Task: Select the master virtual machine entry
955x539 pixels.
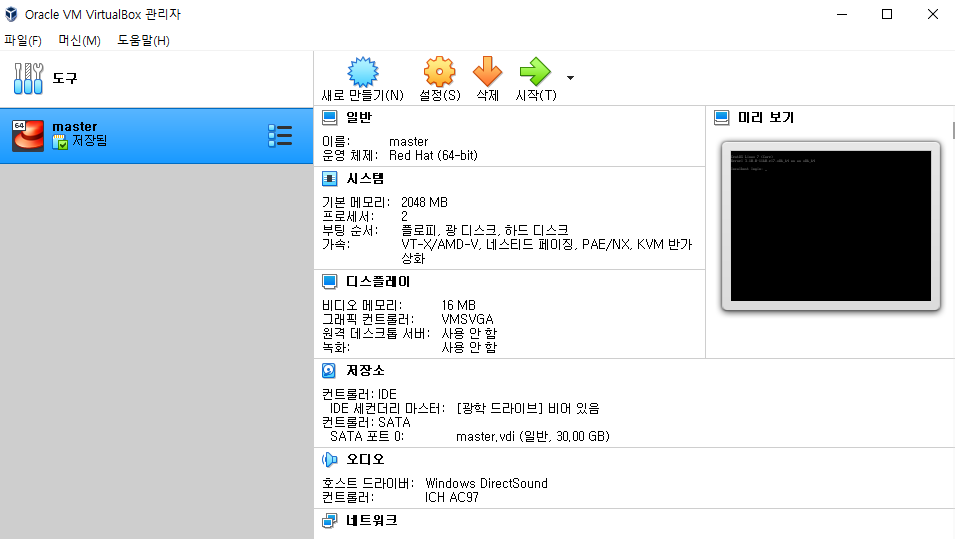Action: [x=157, y=136]
